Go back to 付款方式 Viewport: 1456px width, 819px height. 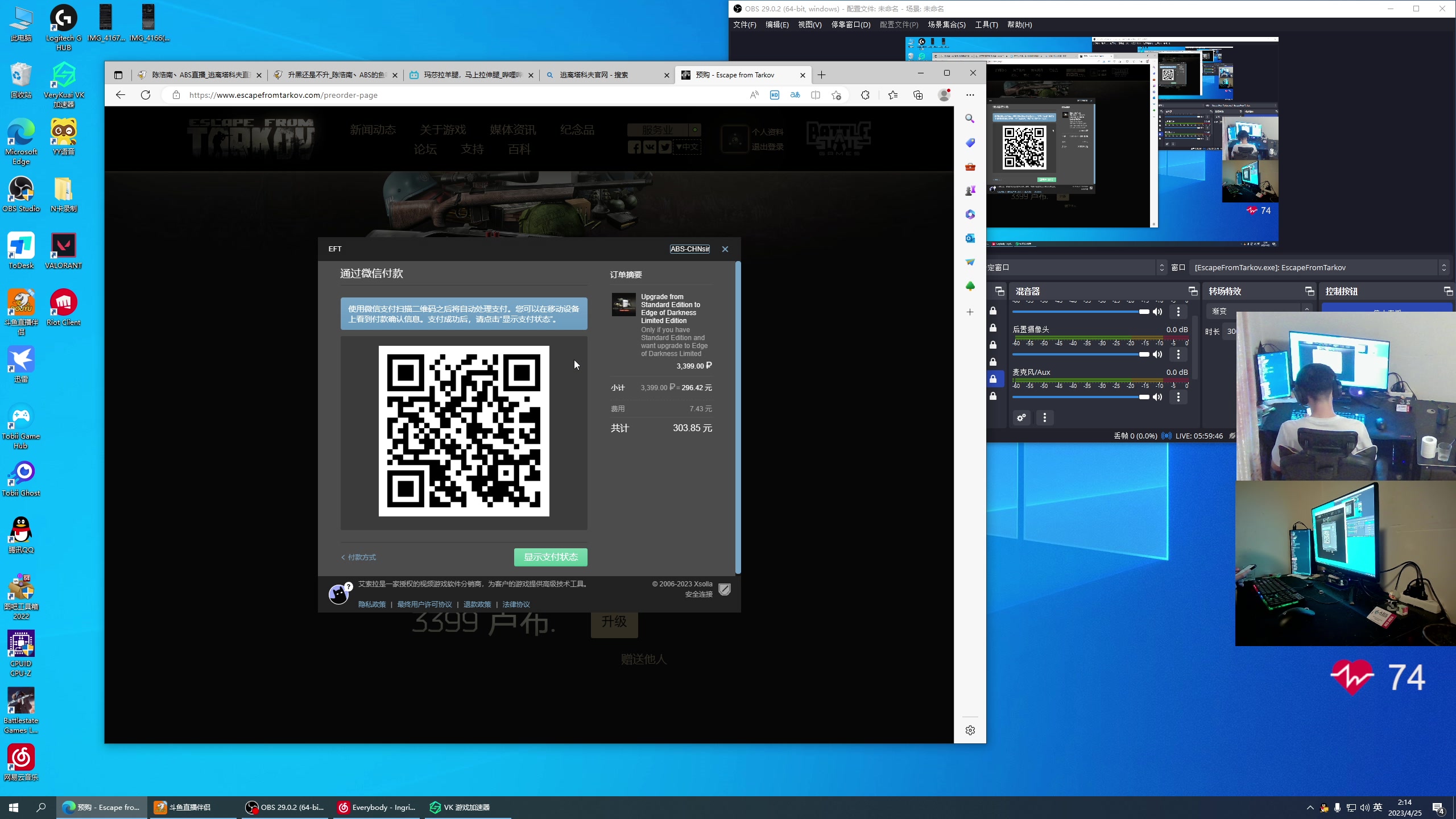358,557
